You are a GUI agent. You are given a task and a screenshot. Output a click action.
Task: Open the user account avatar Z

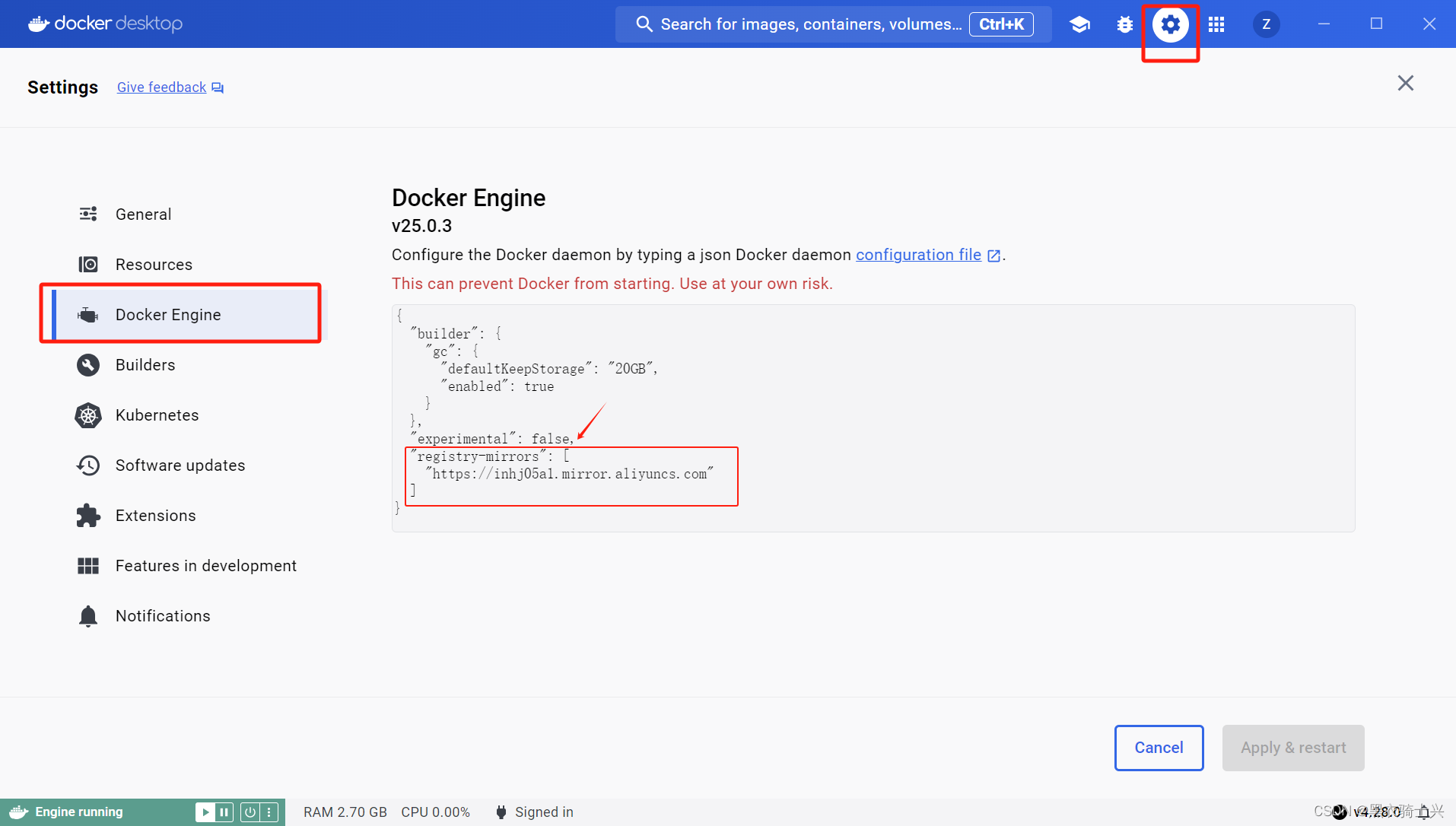[1266, 24]
